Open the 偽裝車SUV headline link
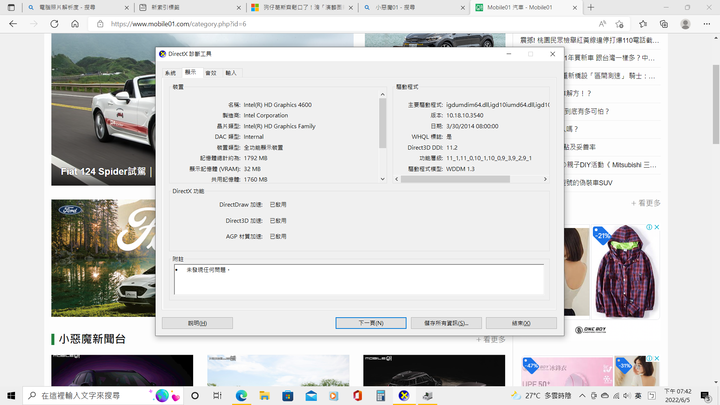Screen dimensions: 720x405 [x=589, y=183]
